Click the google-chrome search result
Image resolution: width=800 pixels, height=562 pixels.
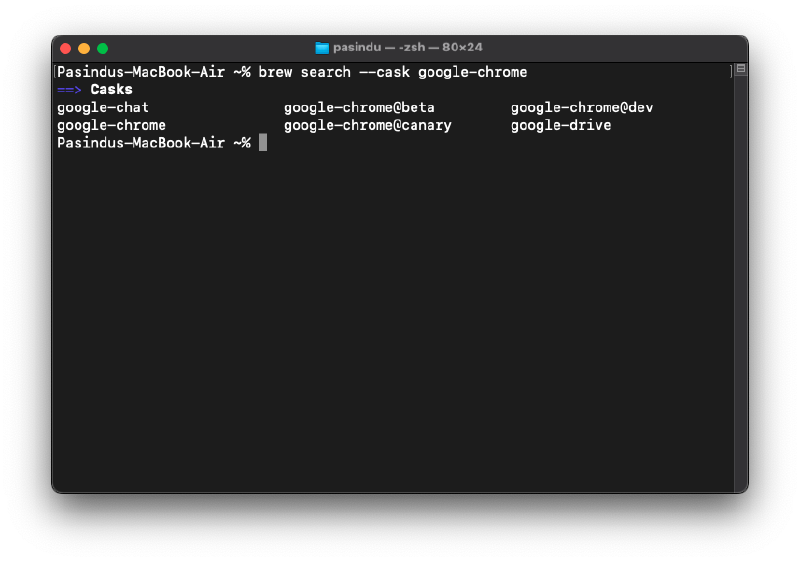[x=111, y=125]
